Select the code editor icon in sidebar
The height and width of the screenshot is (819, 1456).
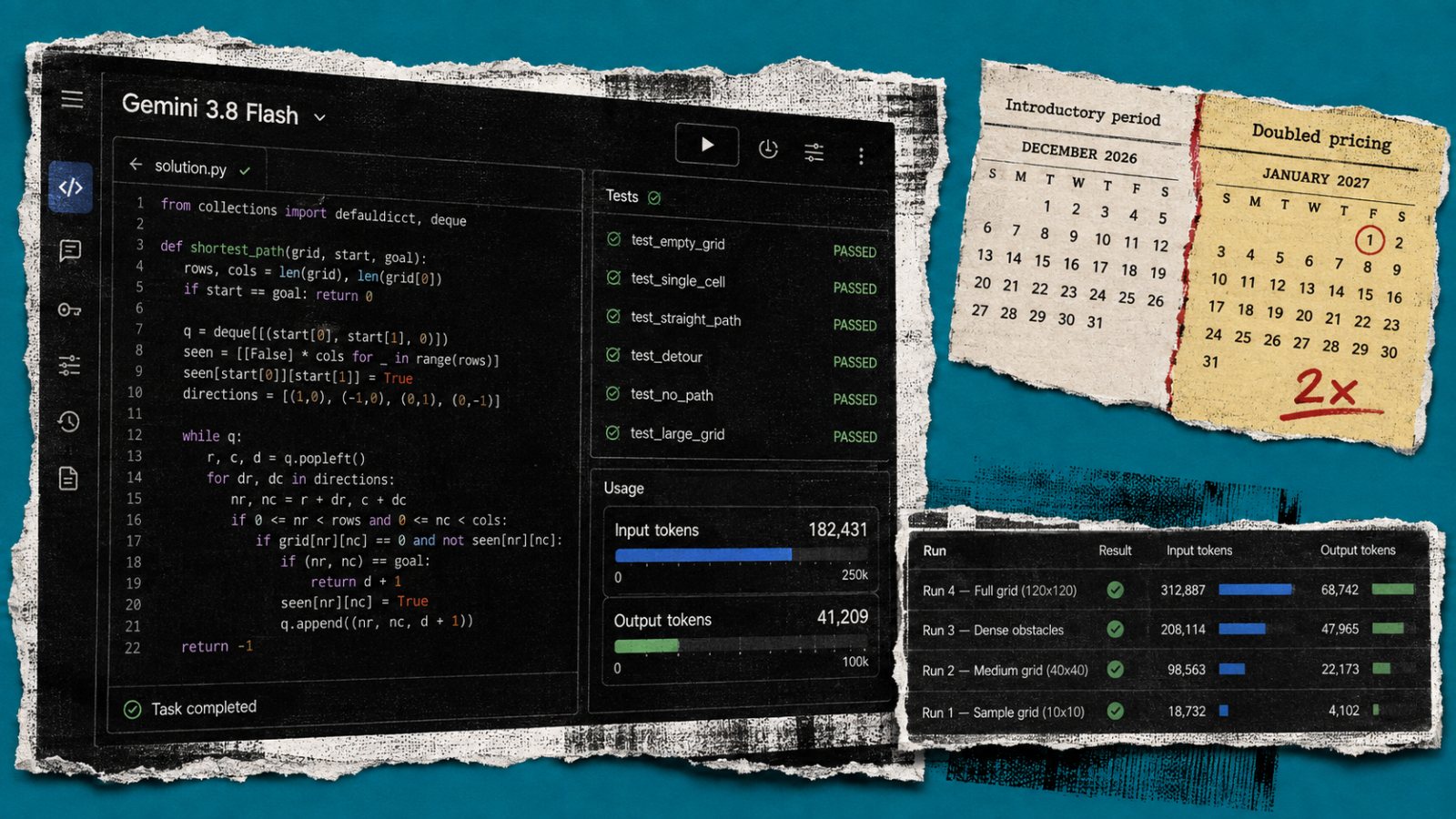[x=71, y=187]
